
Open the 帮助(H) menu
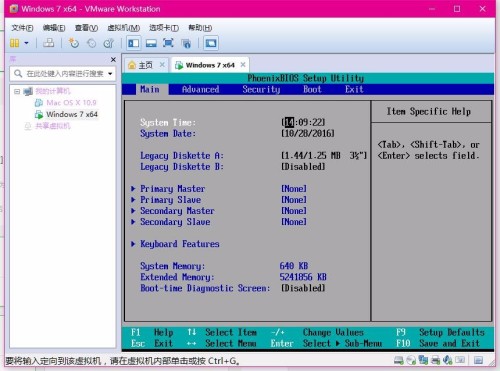[200, 28]
